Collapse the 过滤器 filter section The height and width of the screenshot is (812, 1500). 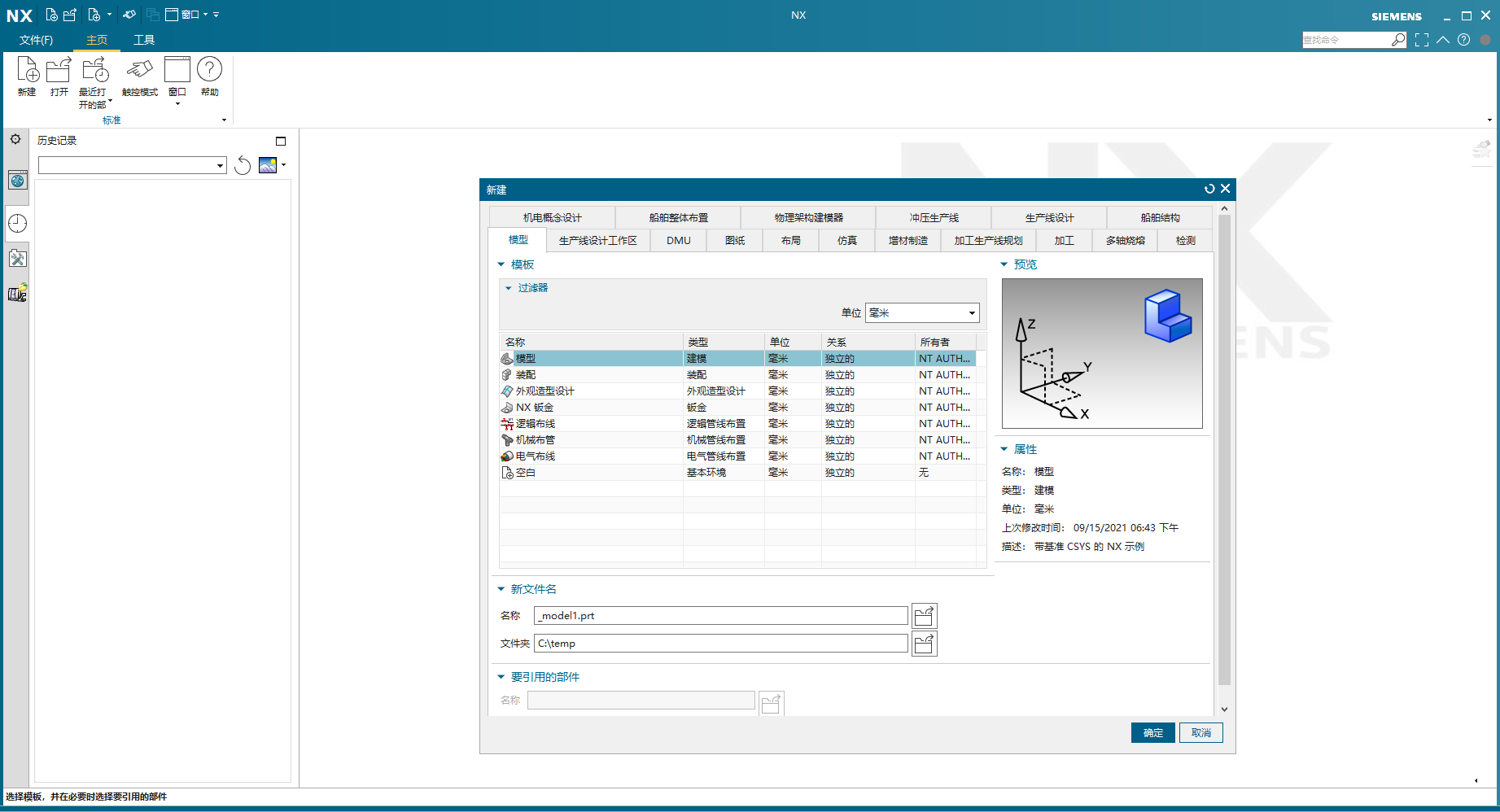[509, 288]
